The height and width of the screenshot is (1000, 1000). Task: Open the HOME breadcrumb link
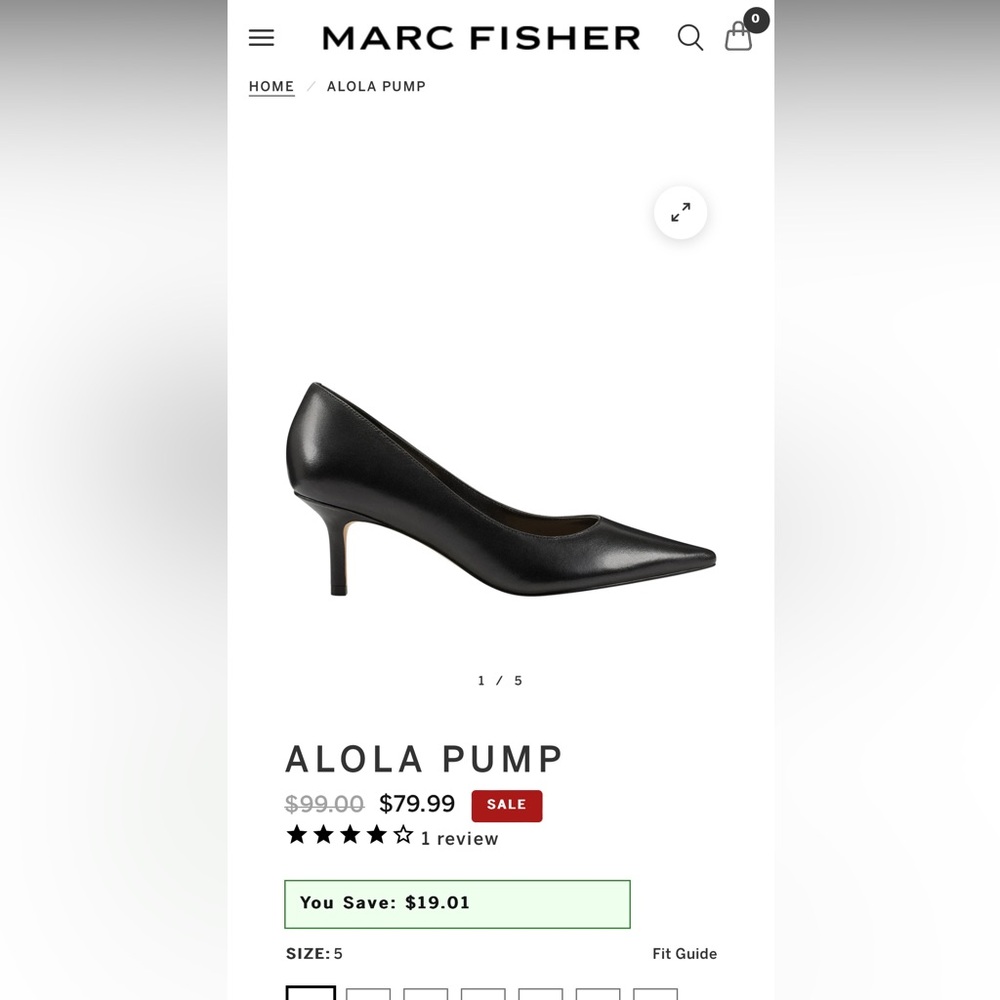[x=271, y=87]
